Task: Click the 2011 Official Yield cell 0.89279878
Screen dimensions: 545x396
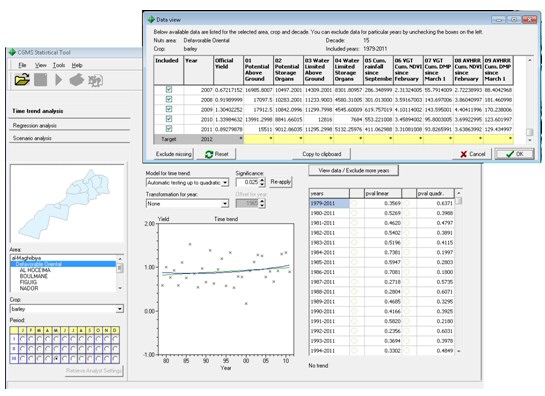Action: point(228,129)
